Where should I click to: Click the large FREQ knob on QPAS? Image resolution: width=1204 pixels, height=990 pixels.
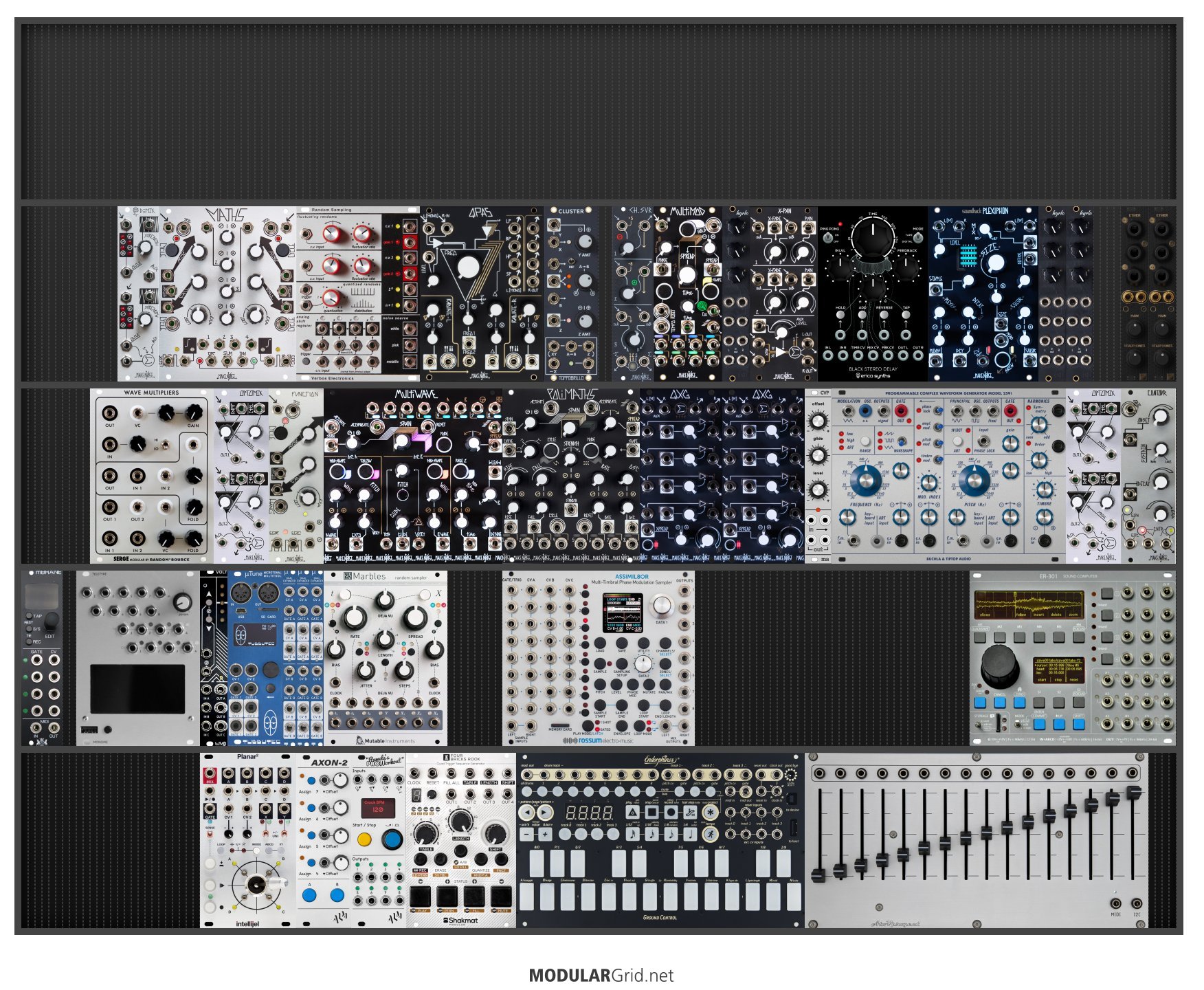tap(469, 267)
